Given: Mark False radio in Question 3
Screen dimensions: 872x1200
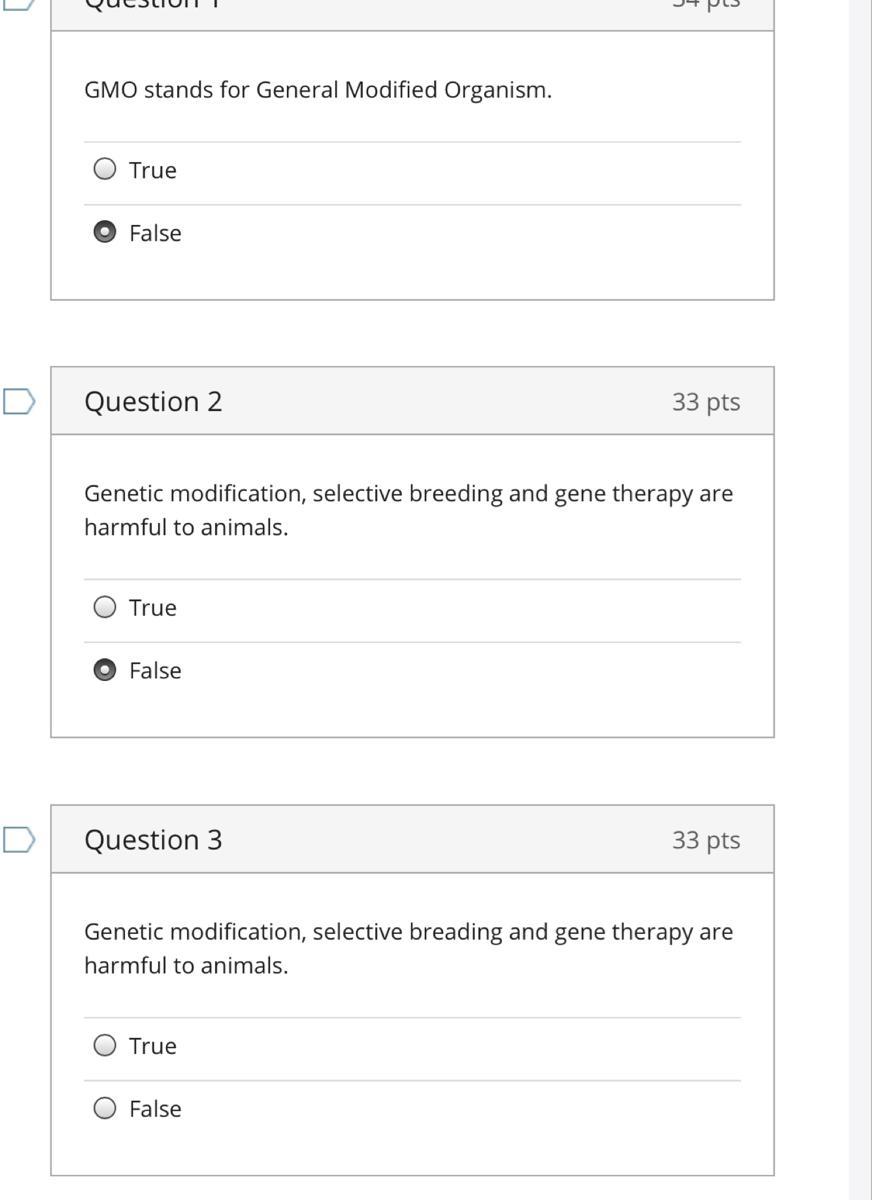Looking at the screenshot, I should pyautogui.click(x=105, y=1109).
